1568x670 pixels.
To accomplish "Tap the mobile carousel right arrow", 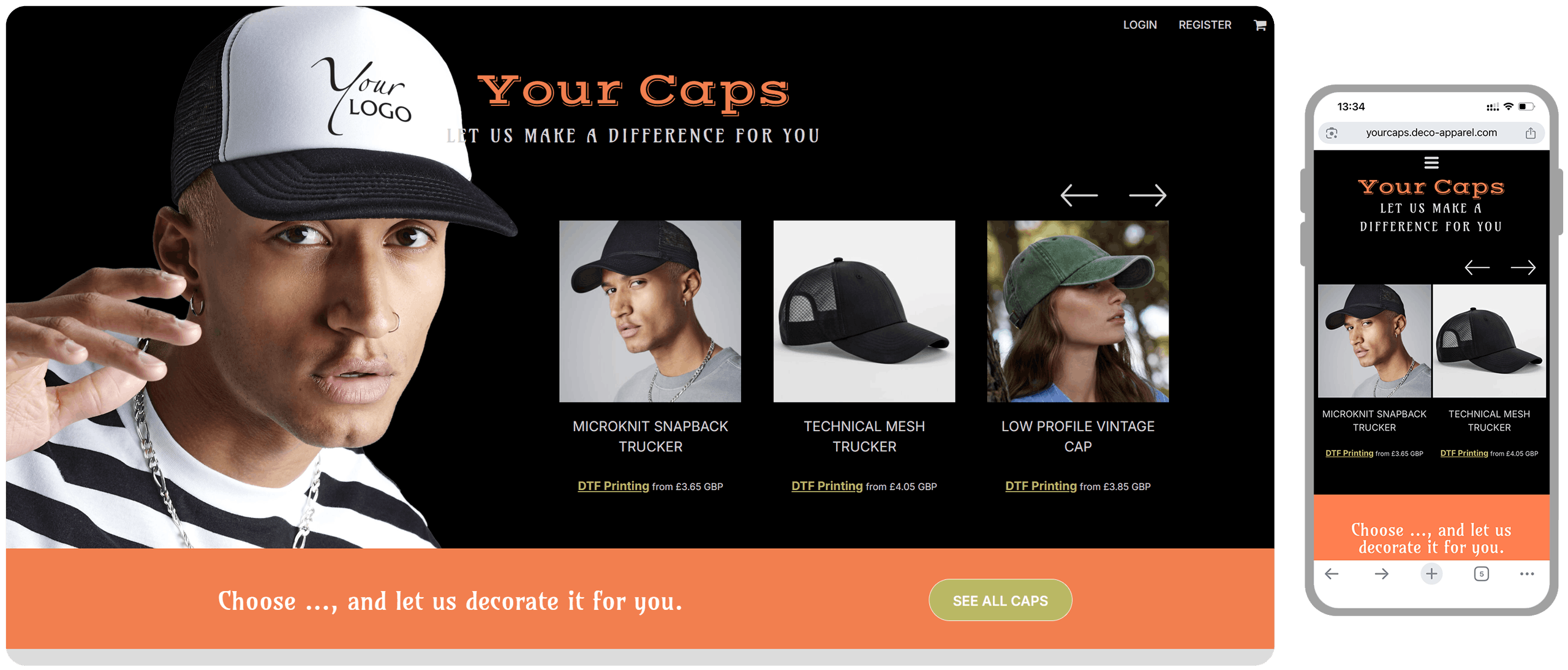I will click(x=1523, y=268).
